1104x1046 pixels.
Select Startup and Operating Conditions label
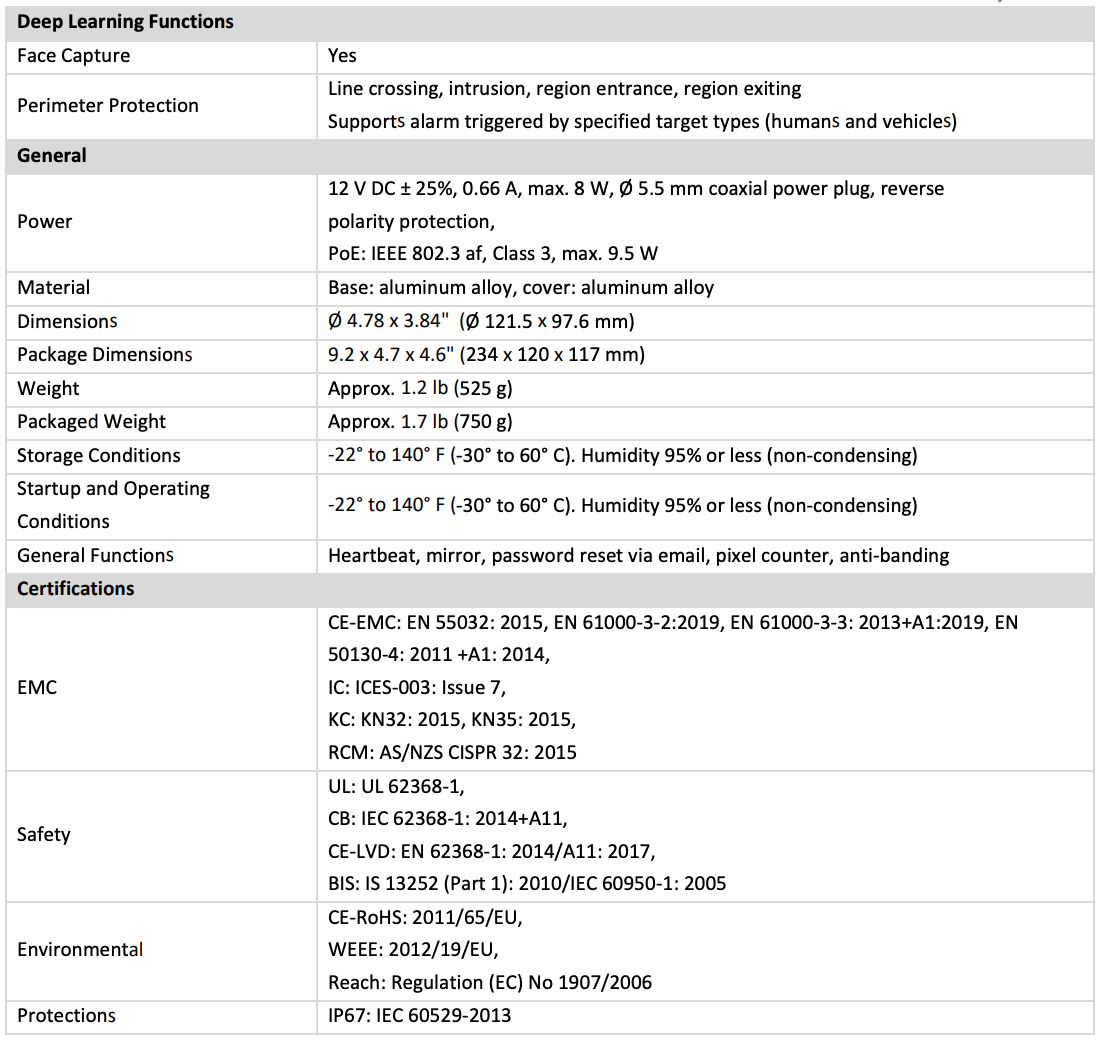113,505
